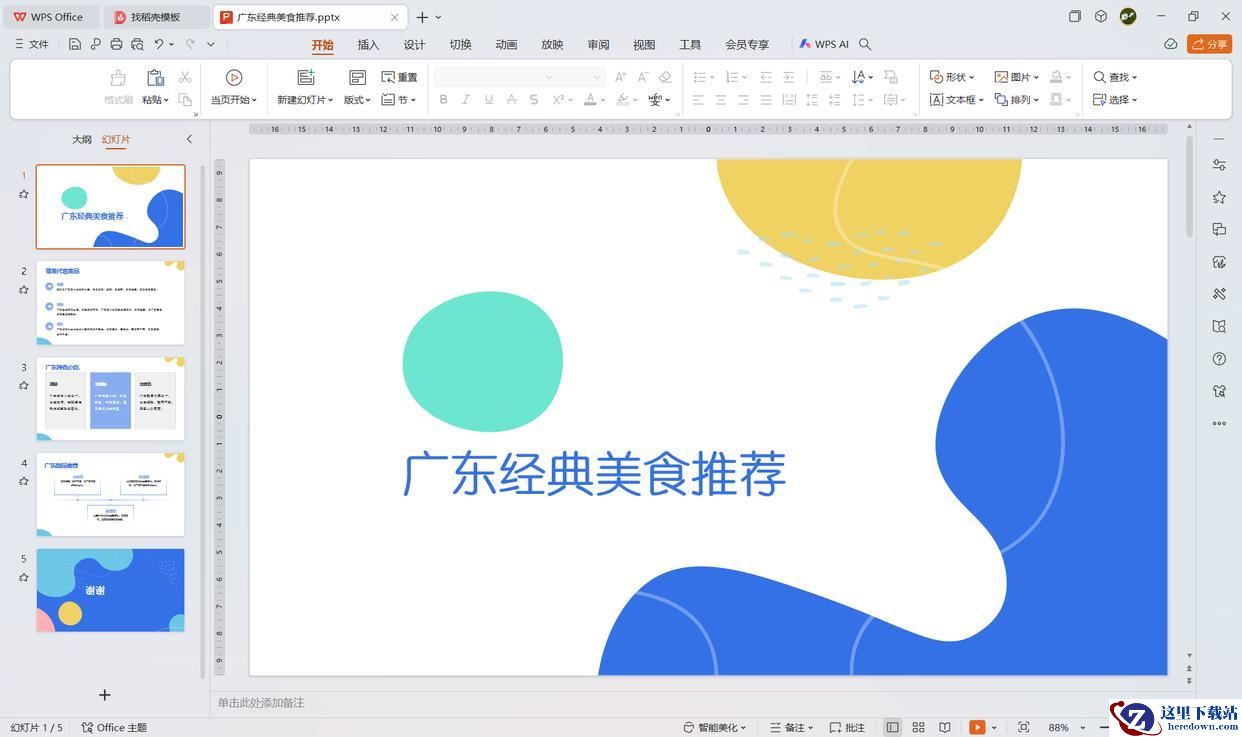
Task: Open the Find (查找) dropdown
Action: pyautogui.click(x=1115, y=77)
